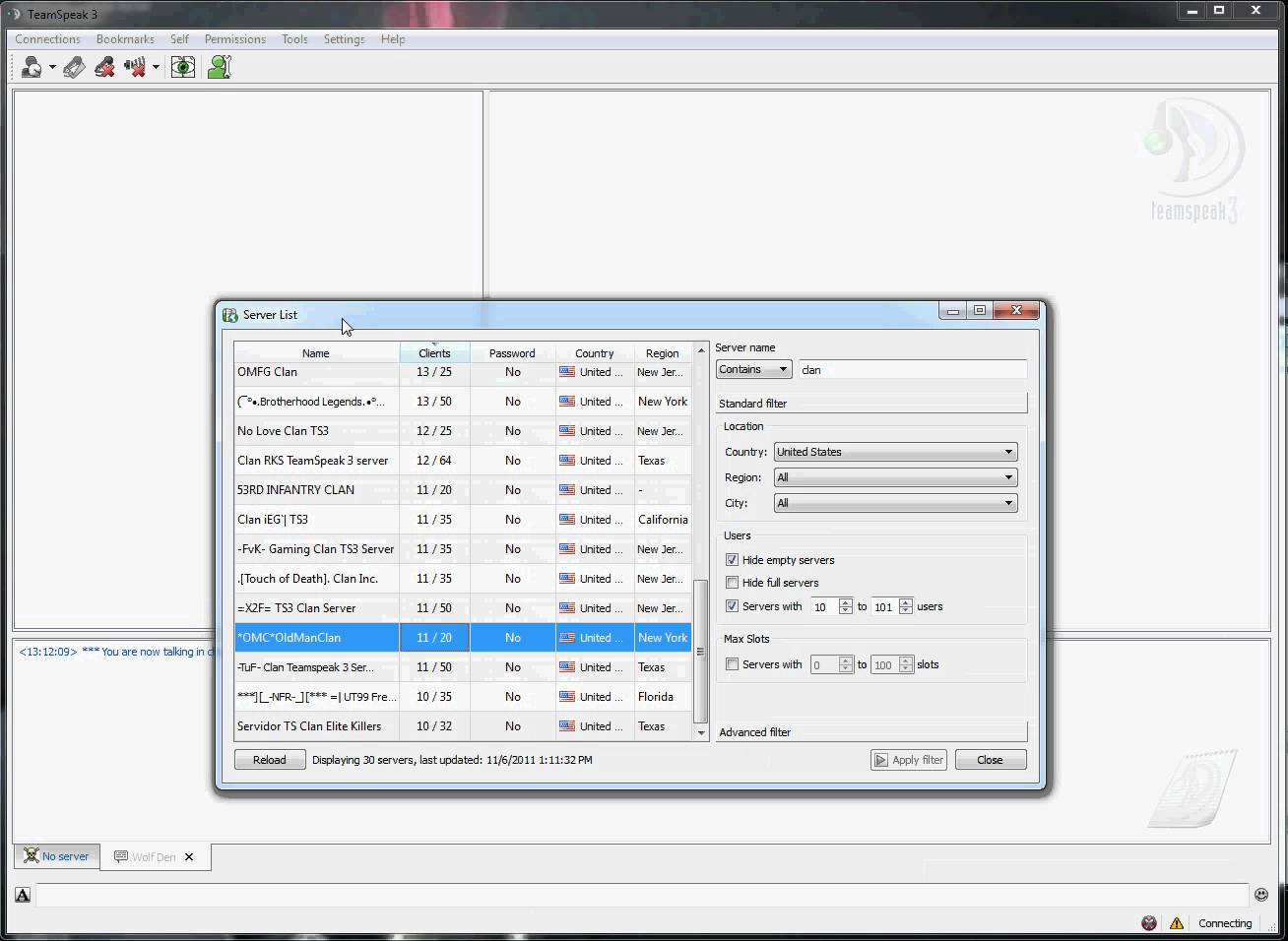The width and height of the screenshot is (1288, 941).
Task: Click the US flag in No Love Clan TS3 row
Action: point(567,431)
